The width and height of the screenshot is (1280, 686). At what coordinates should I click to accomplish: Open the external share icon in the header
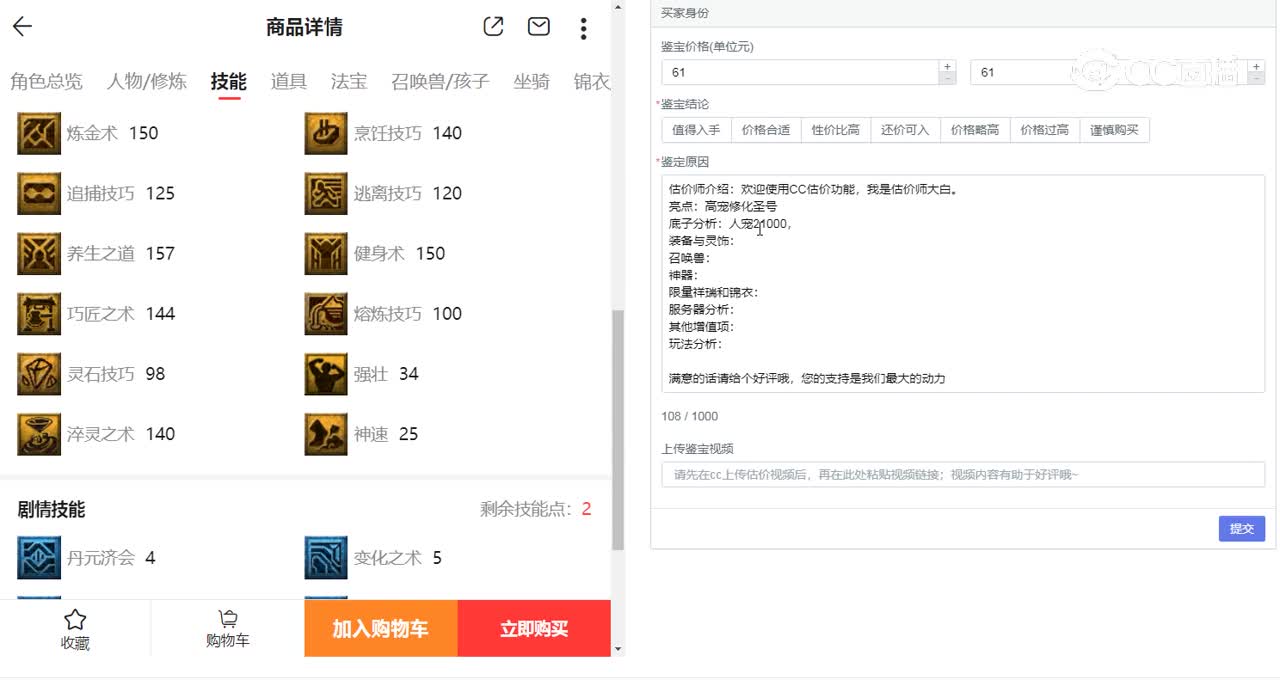pos(492,27)
